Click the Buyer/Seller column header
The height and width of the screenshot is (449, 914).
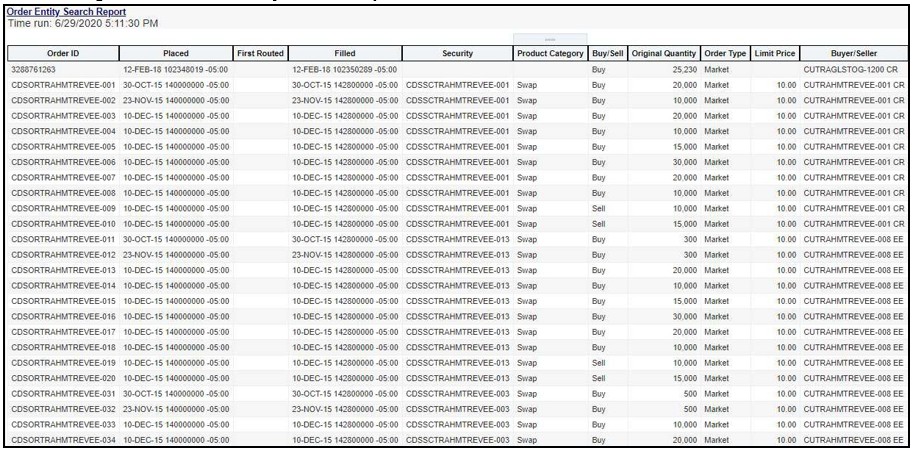[854, 54]
